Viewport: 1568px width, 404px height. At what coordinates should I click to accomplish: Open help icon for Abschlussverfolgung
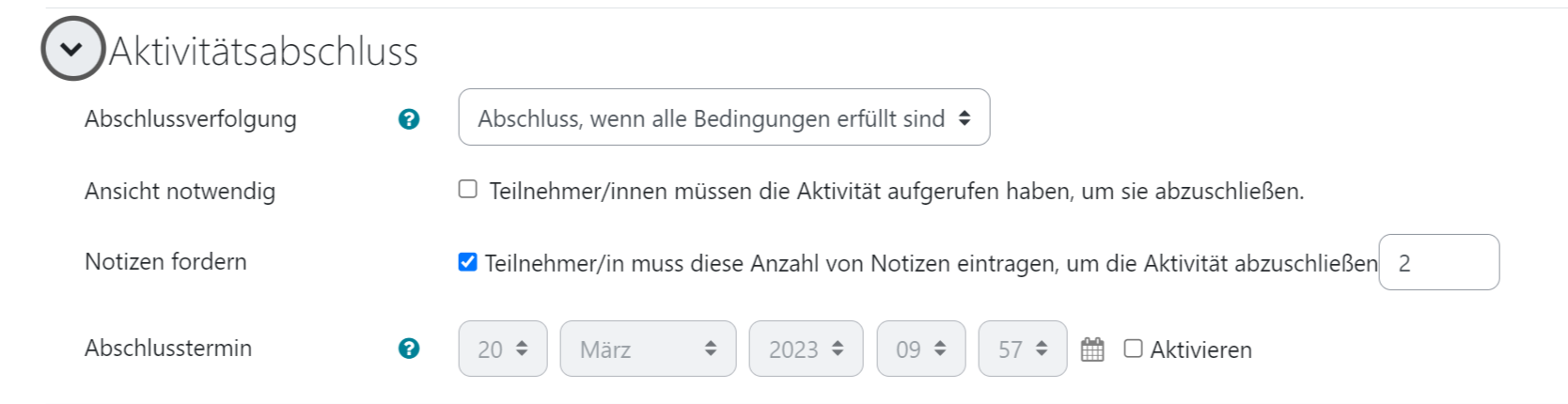409,119
